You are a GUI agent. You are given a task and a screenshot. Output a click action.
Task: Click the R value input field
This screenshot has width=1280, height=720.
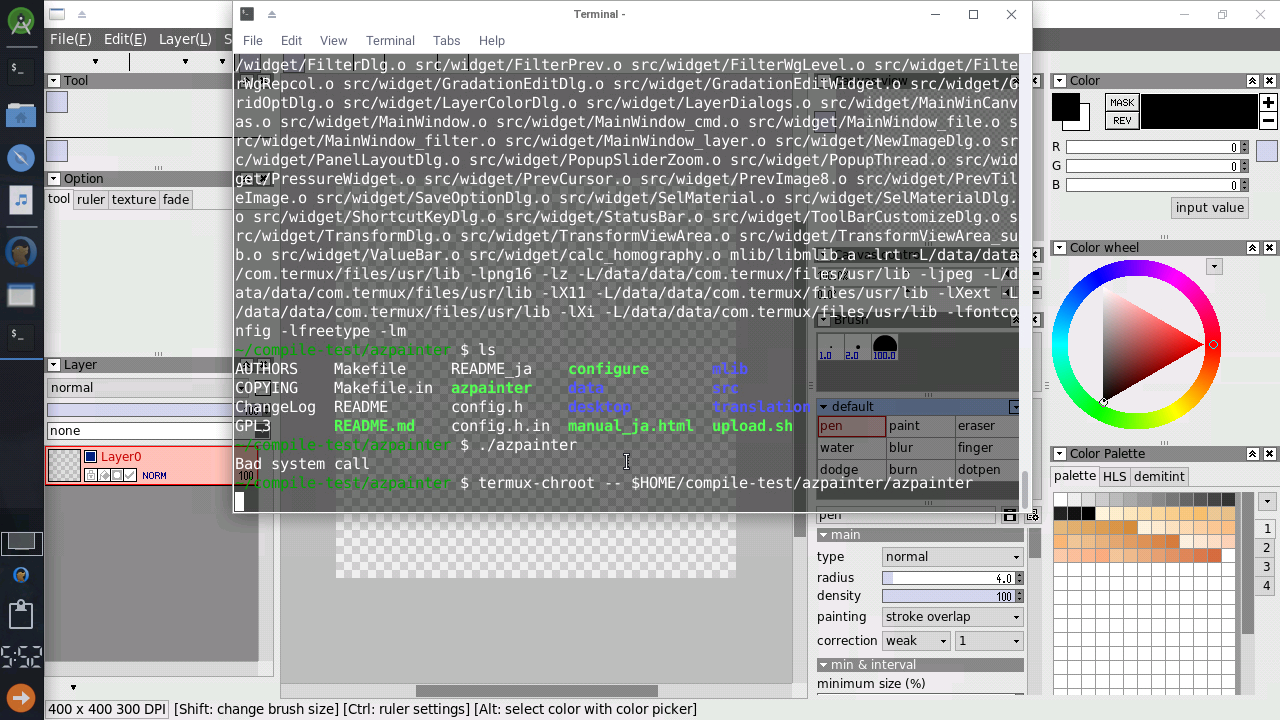click(x=1154, y=148)
